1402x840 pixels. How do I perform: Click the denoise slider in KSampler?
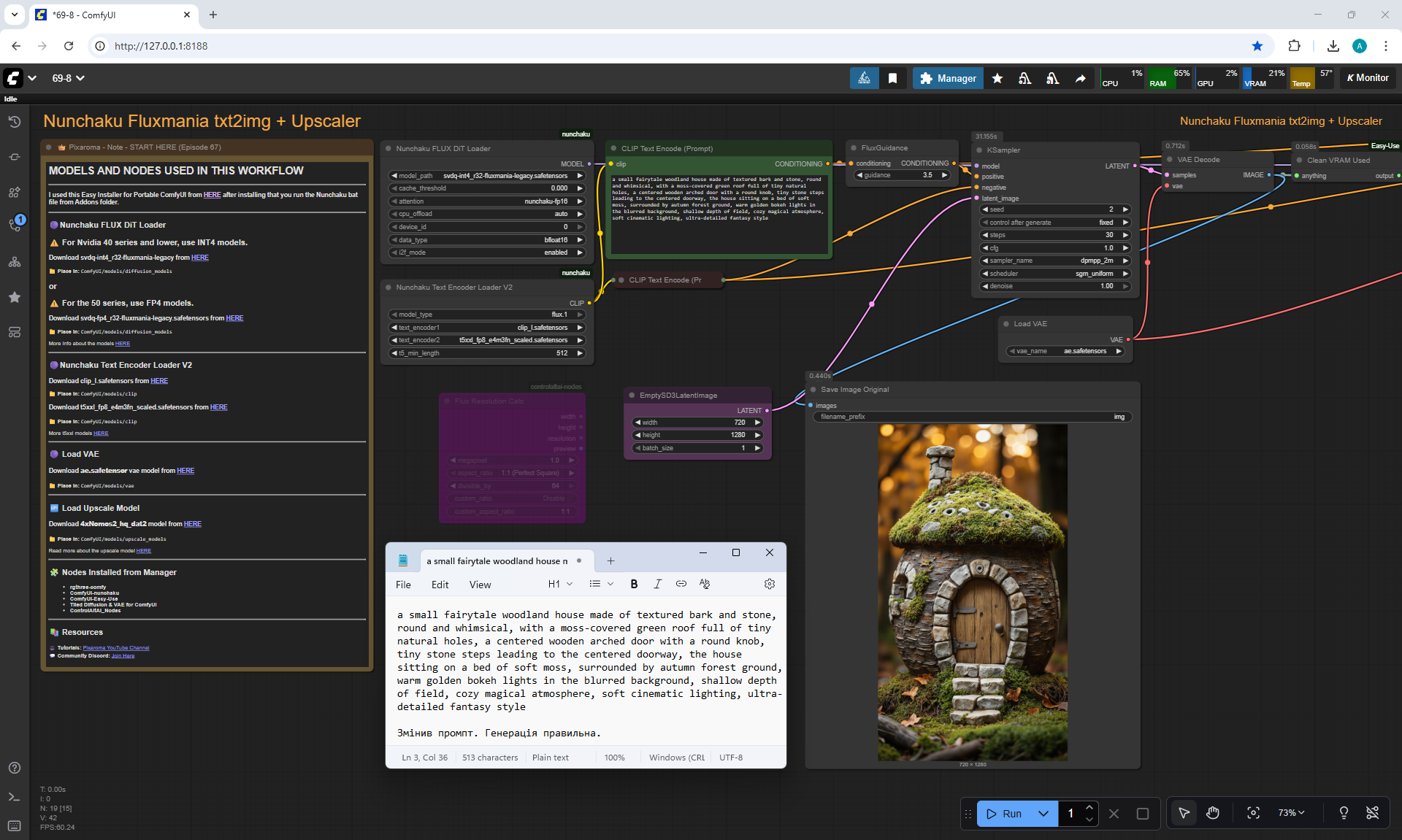1054,286
